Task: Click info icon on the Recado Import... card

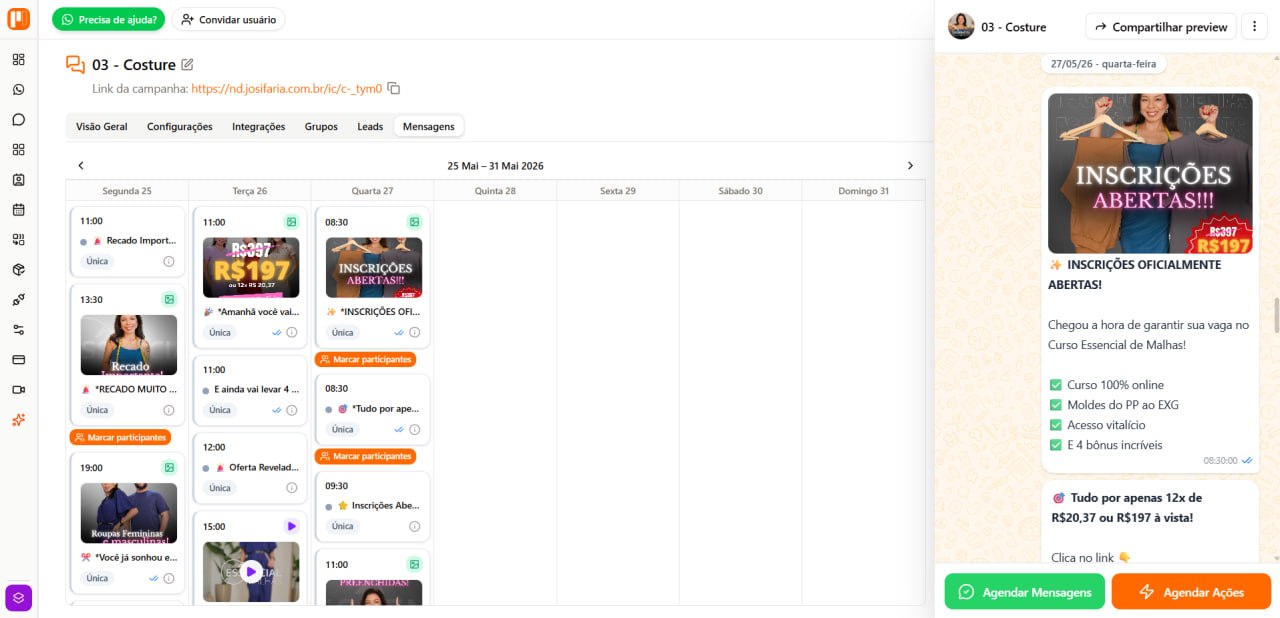Action: (169, 261)
